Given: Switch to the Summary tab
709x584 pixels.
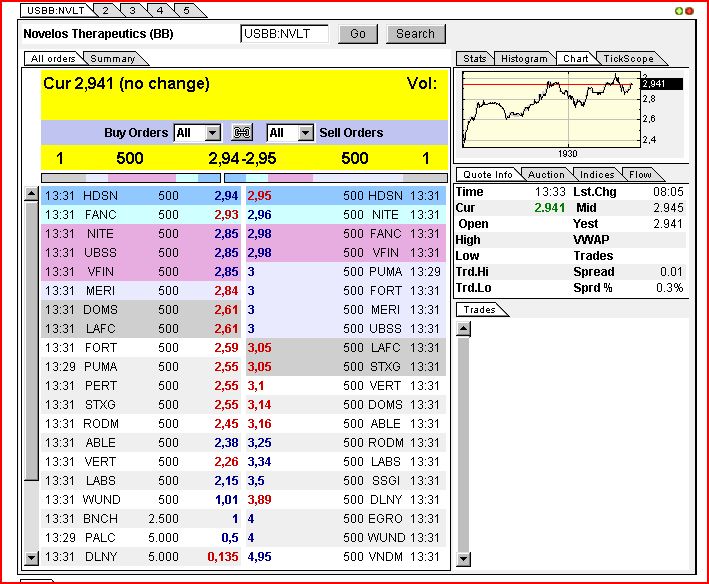Looking at the screenshot, I should (113, 59).
